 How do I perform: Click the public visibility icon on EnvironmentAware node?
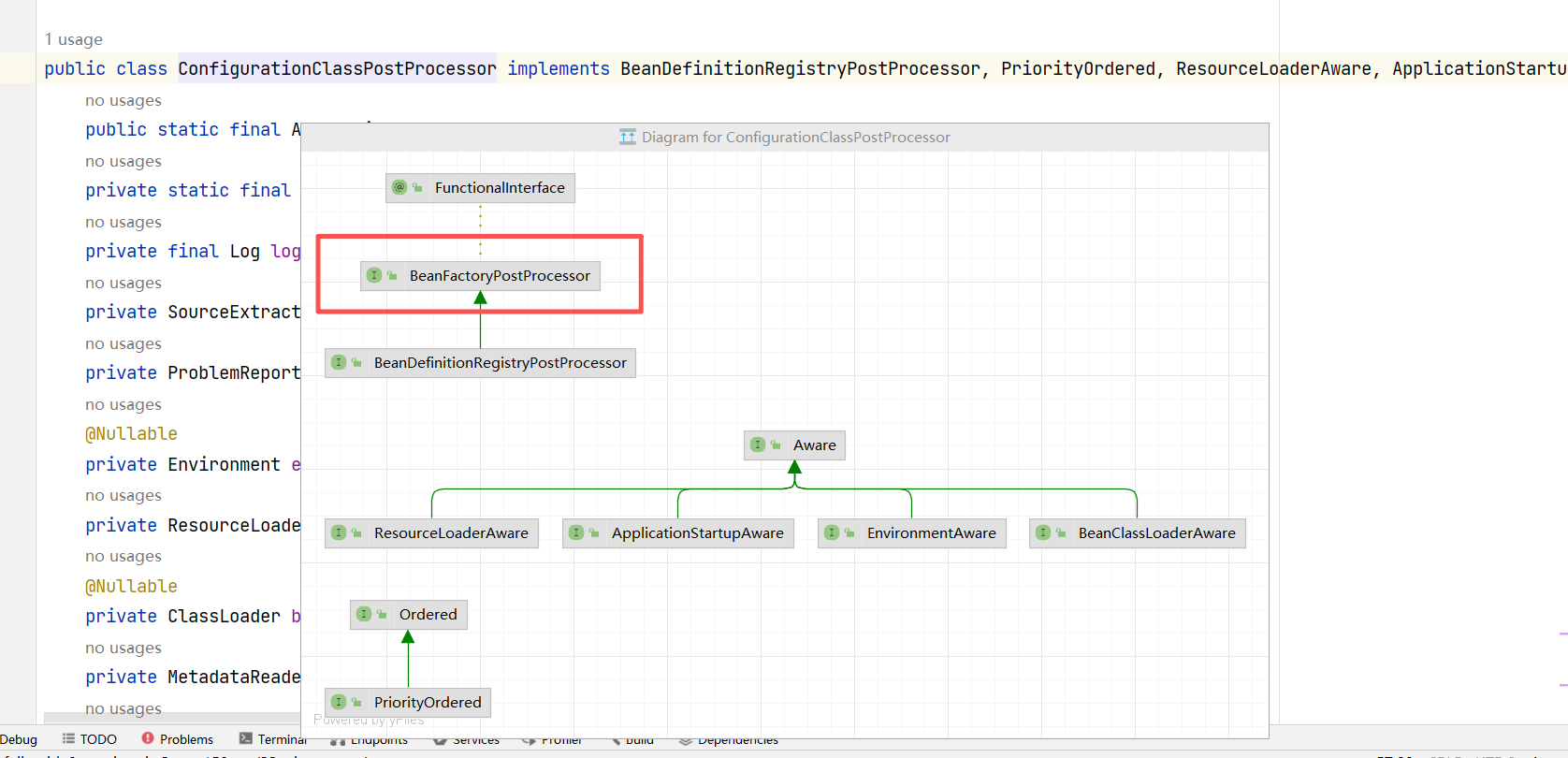[849, 532]
